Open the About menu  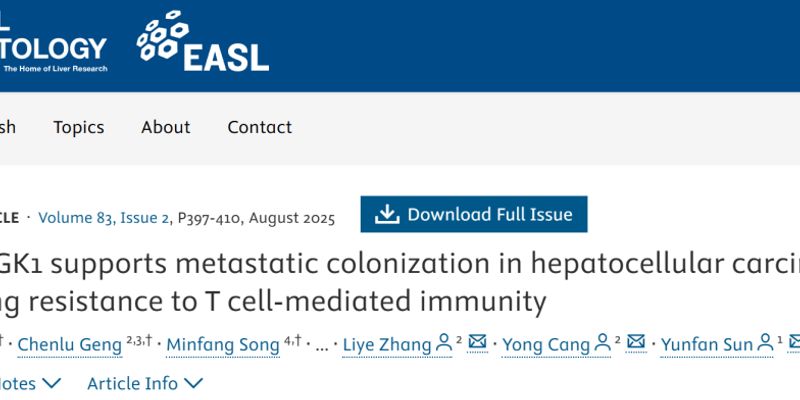165,127
